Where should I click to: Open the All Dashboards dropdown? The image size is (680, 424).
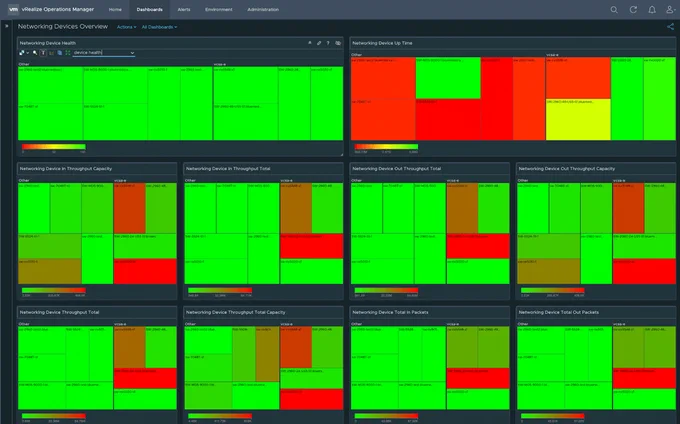click(x=159, y=27)
